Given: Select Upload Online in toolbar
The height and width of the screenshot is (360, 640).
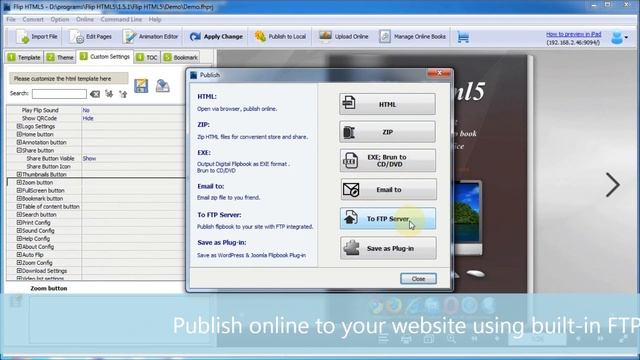Looking at the screenshot, I should coord(343,37).
